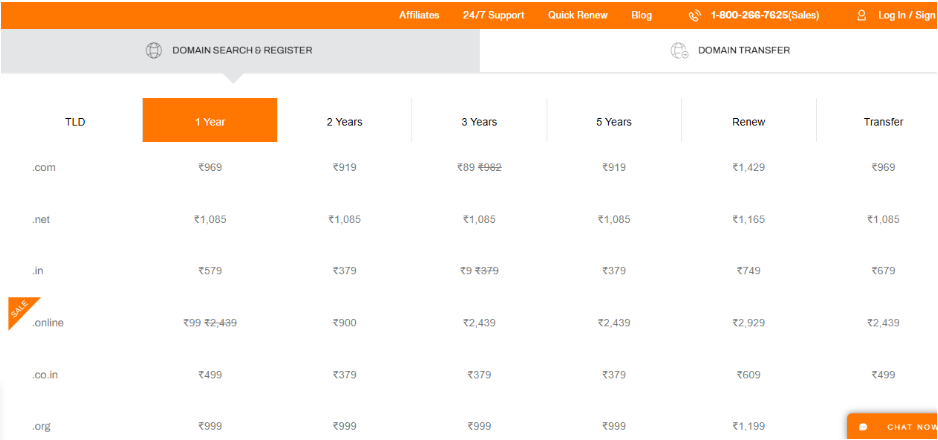Click .com Transfer price ₹969
This screenshot has width=938, height=440.
[883, 167]
